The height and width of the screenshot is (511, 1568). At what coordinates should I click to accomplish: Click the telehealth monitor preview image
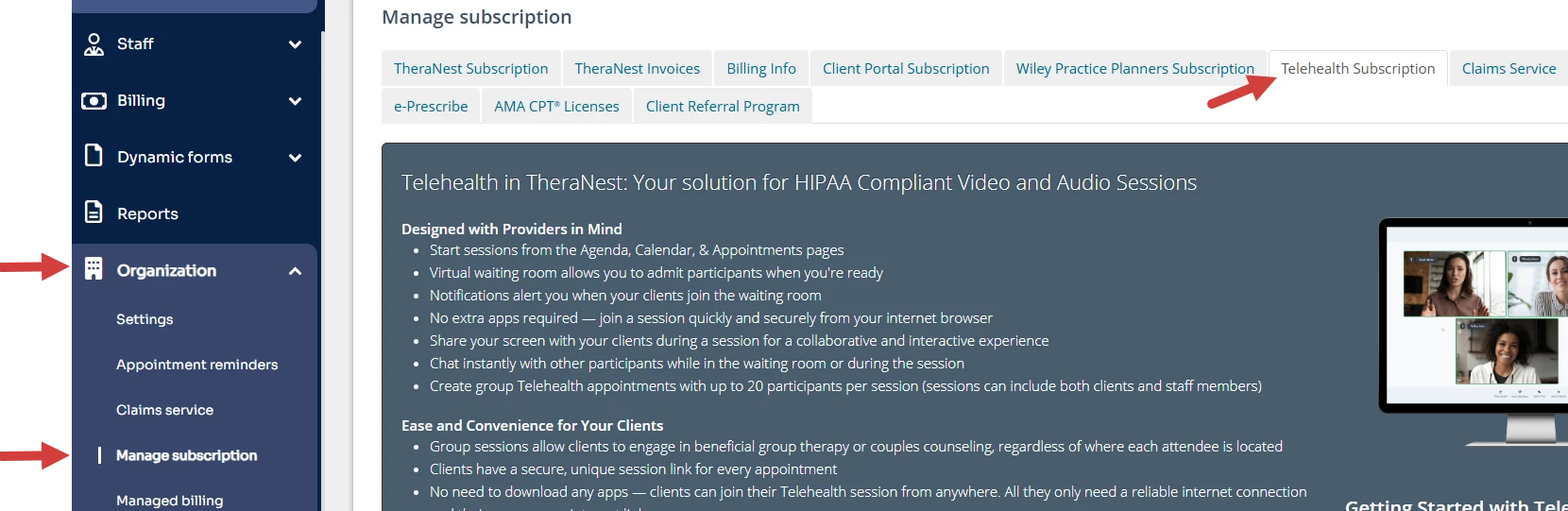1474,331
